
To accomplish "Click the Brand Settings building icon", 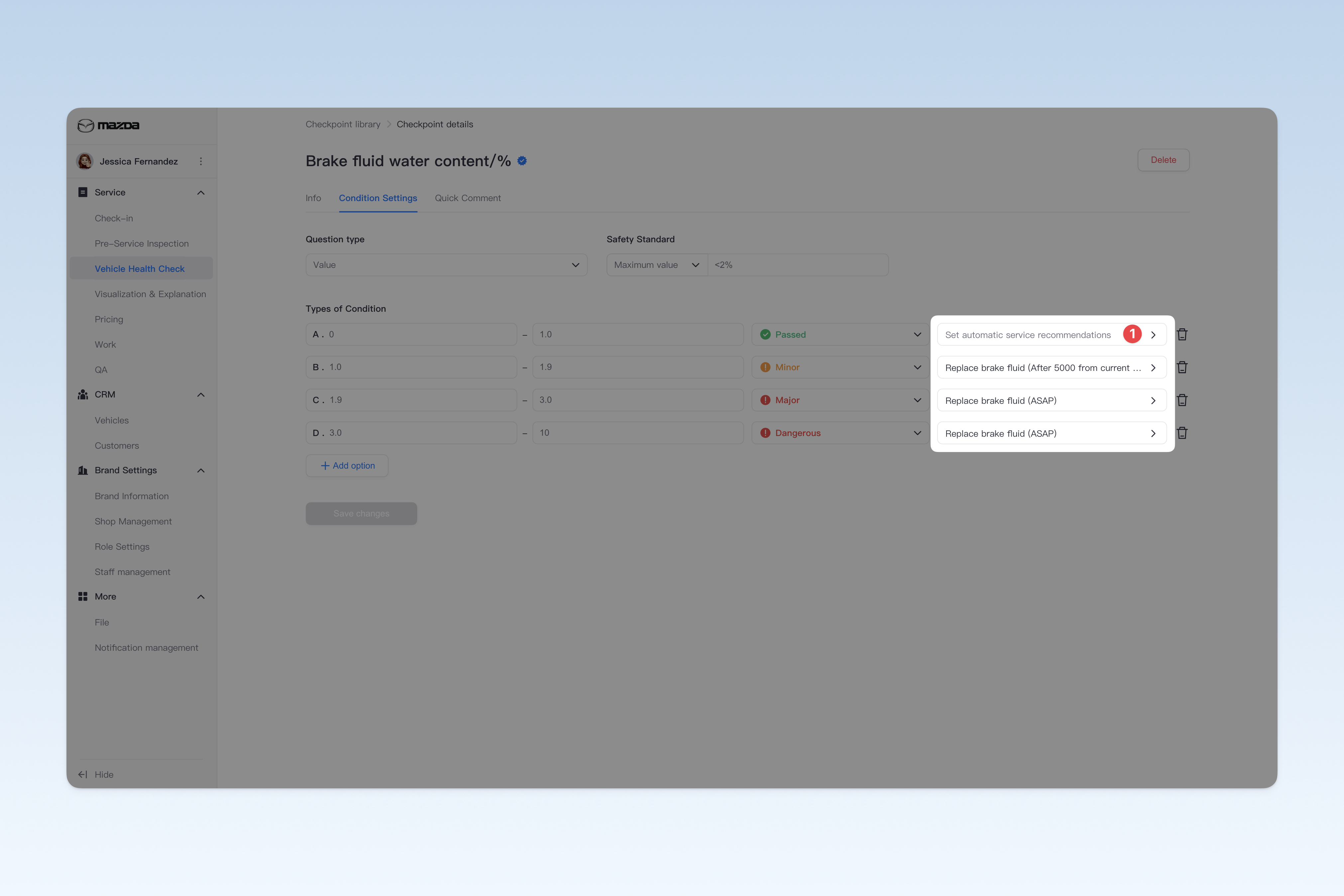I will [x=83, y=470].
